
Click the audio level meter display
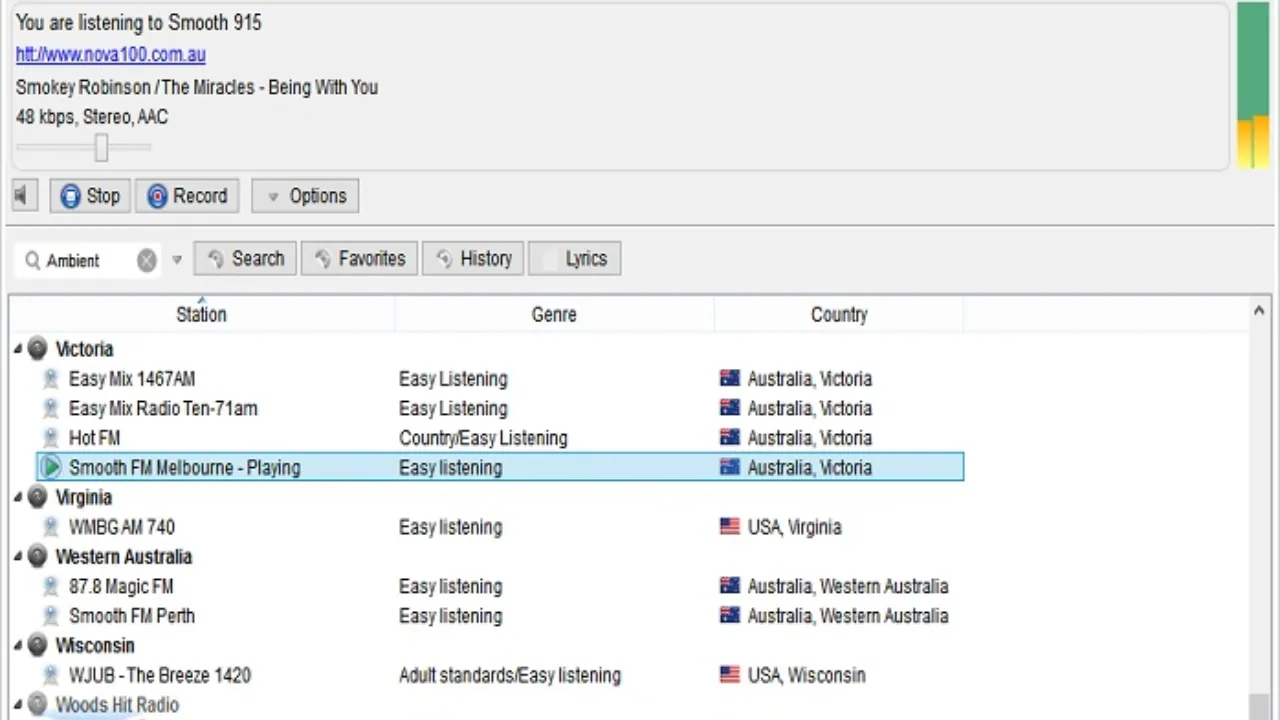point(1253,85)
